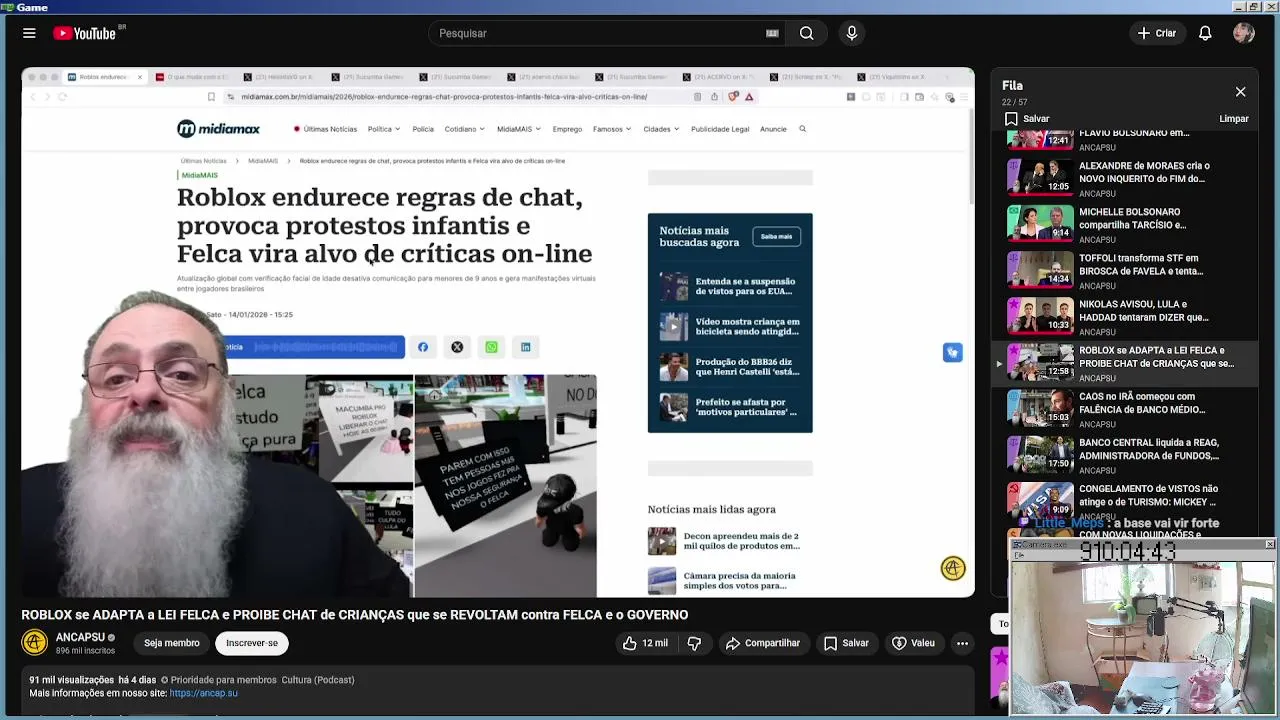The image size is (1280, 720).
Task: Click Publicidade Legal in Midiamax nav
Action: 720,129
